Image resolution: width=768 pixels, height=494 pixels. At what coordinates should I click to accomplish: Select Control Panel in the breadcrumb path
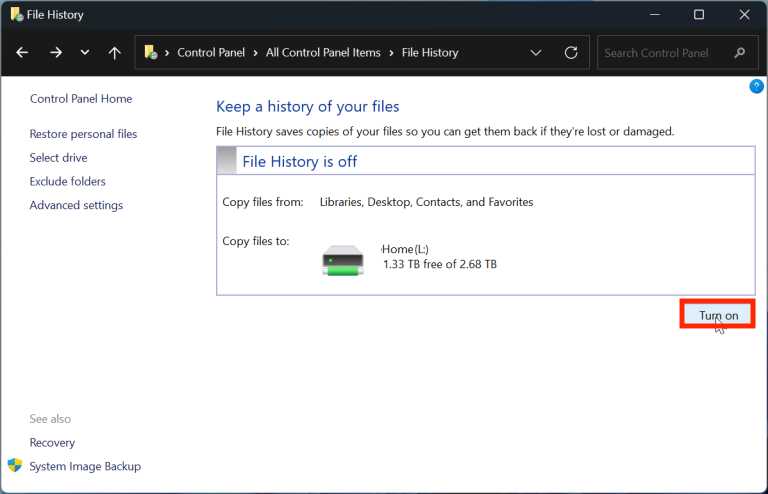point(211,52)
